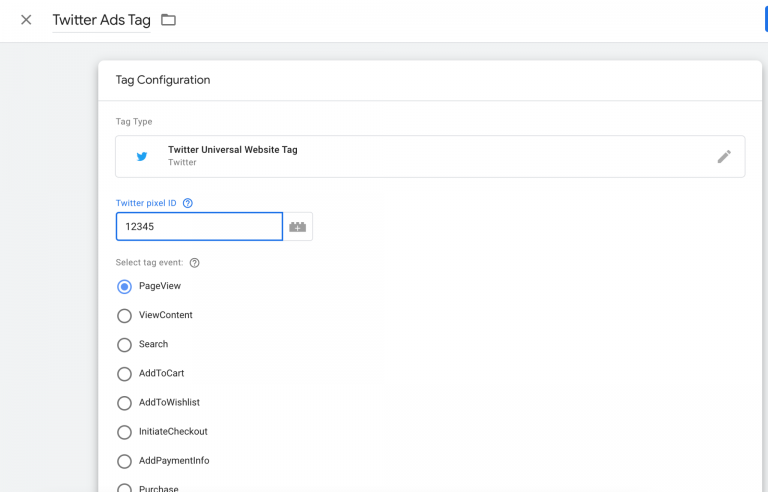
Task: Click the Twitter Universal Website Tag type box
Action: 430,156
